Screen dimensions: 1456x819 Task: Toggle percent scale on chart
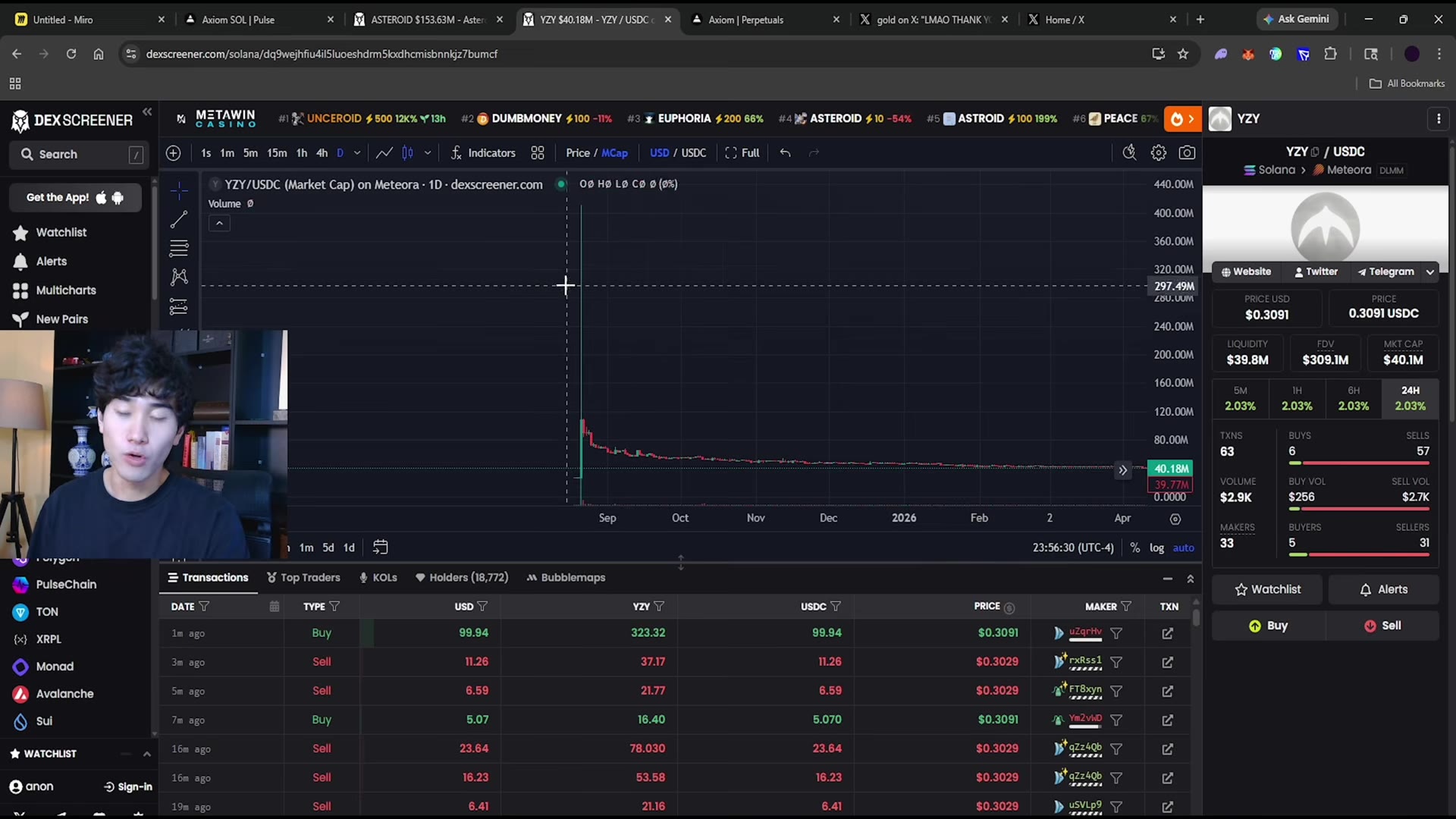(1135, 548)
